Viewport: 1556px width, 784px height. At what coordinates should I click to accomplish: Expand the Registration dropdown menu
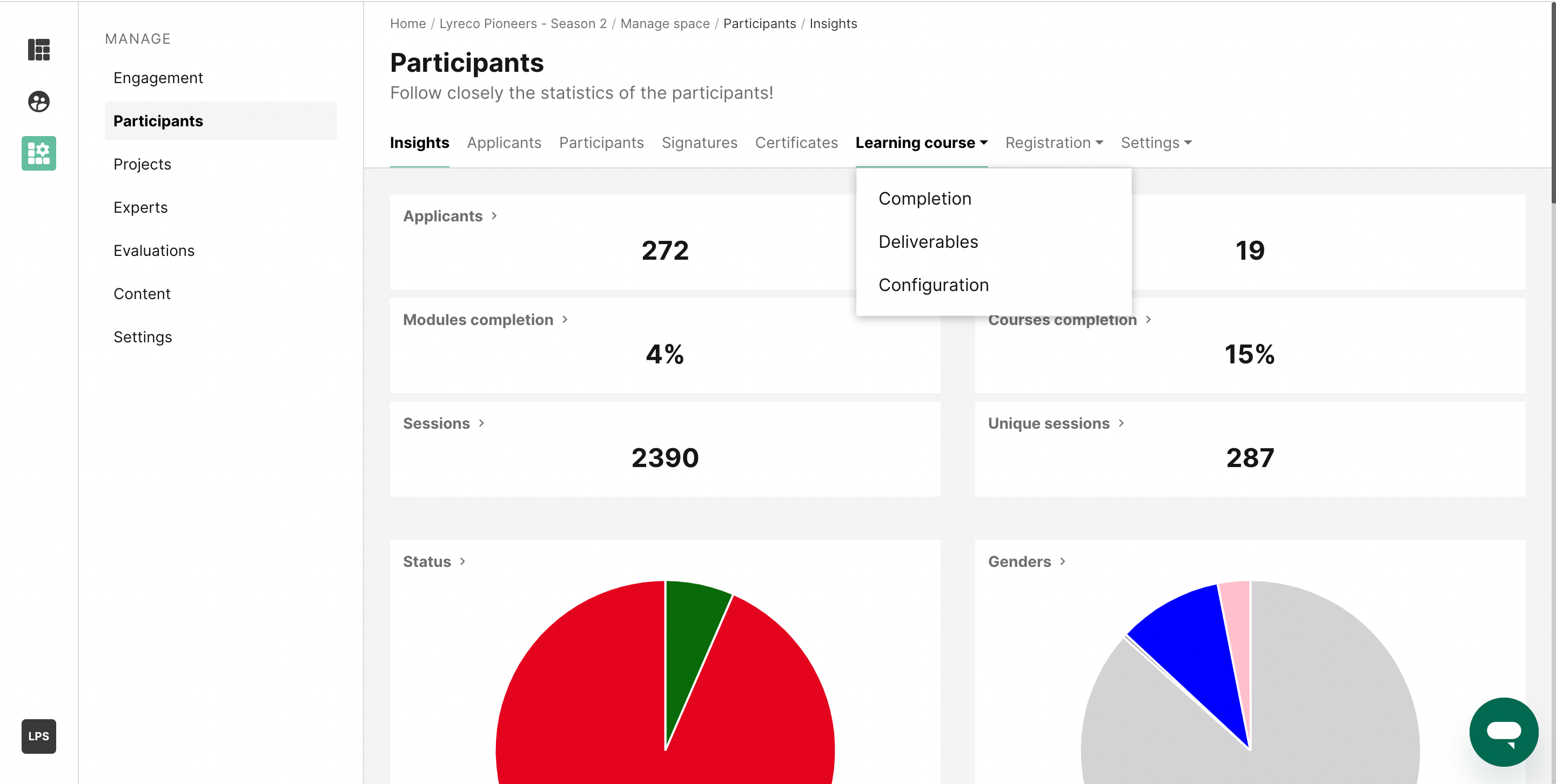[1053, 142]
